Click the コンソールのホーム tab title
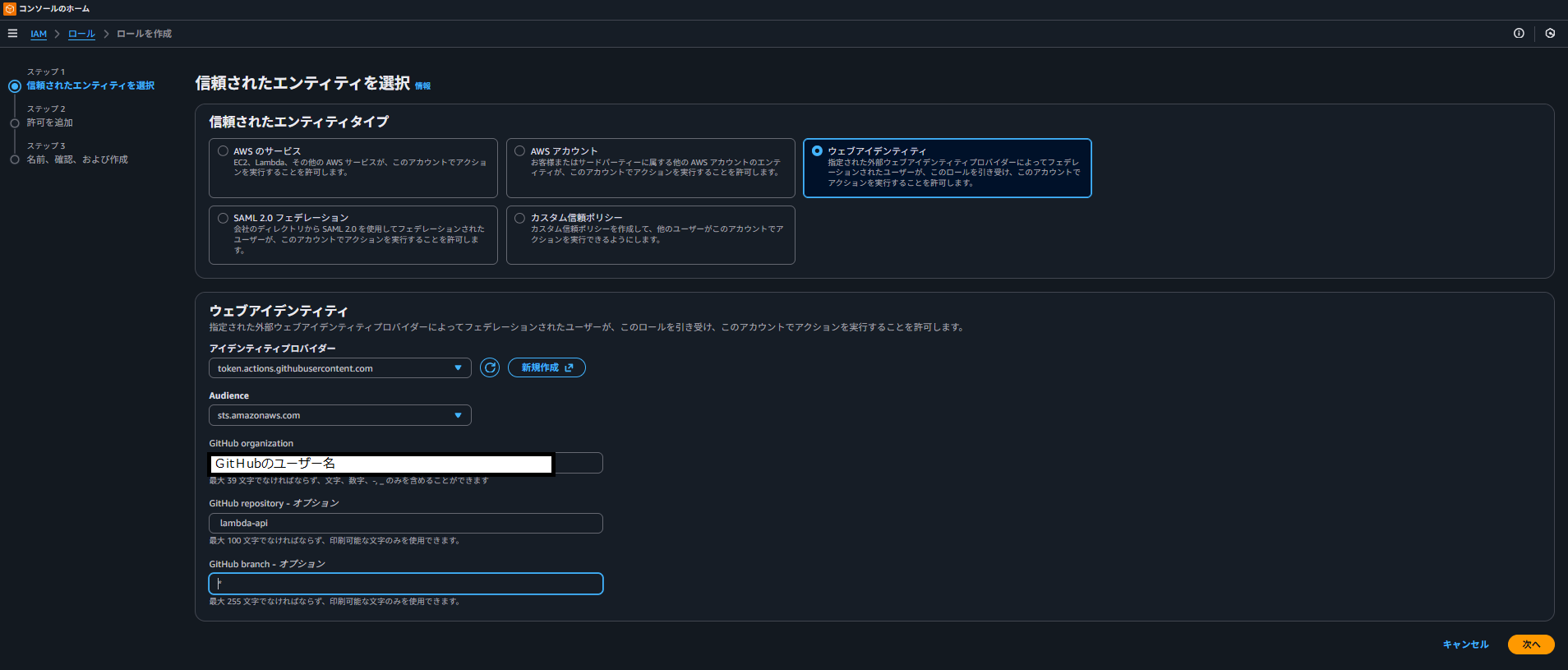This screenshot has height=670, width=1568. [x=54, y=9]
